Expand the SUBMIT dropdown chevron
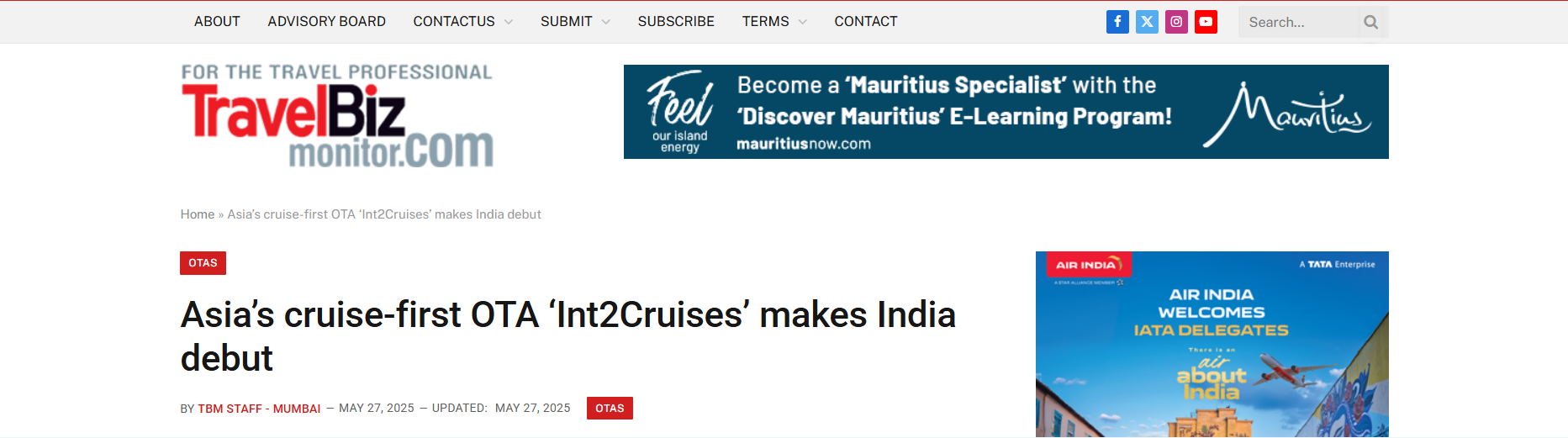 pos(606,22)
